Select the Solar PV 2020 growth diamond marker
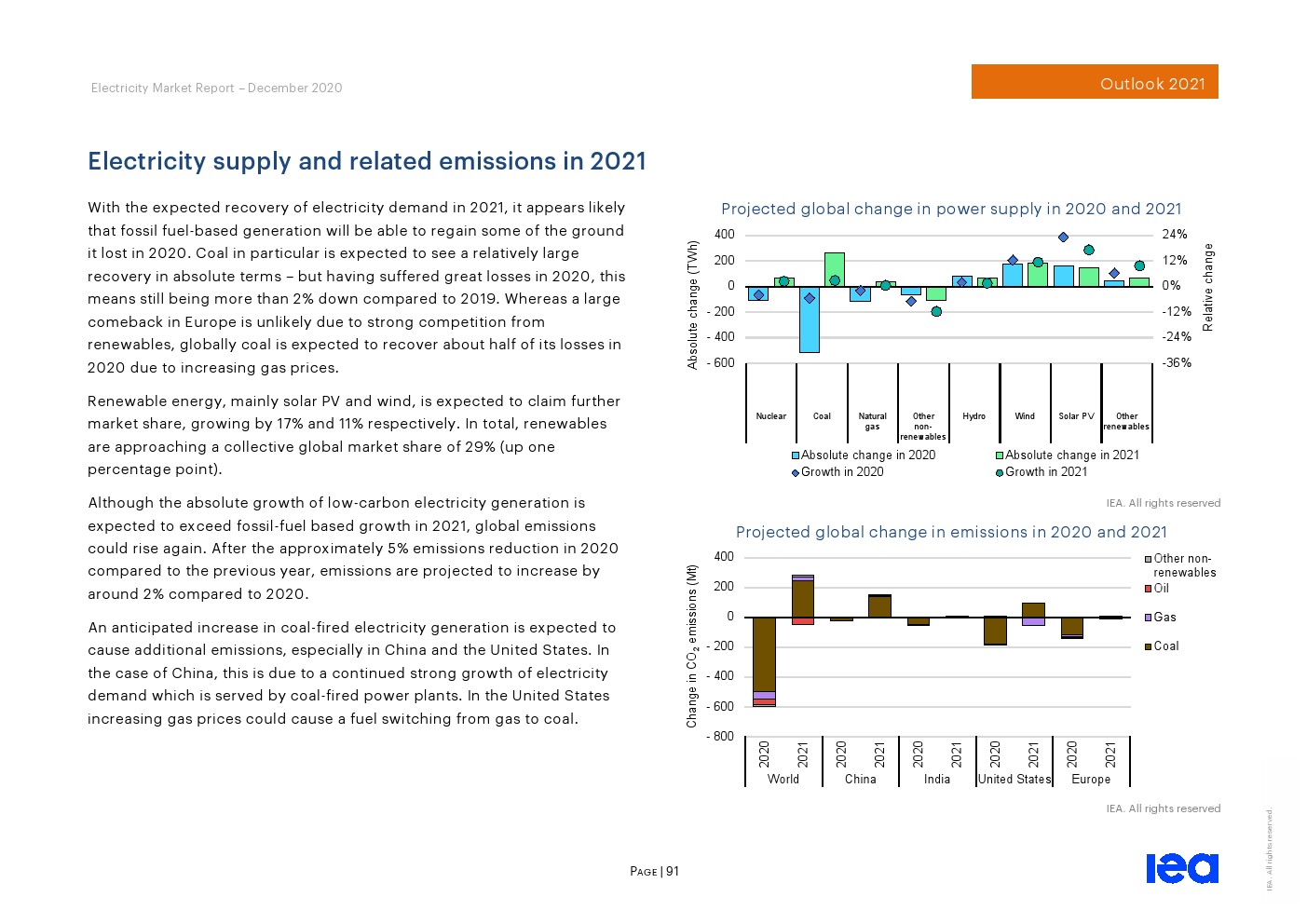The height and width of the screenshot is (924, 1307). (x=1063, y=237)
